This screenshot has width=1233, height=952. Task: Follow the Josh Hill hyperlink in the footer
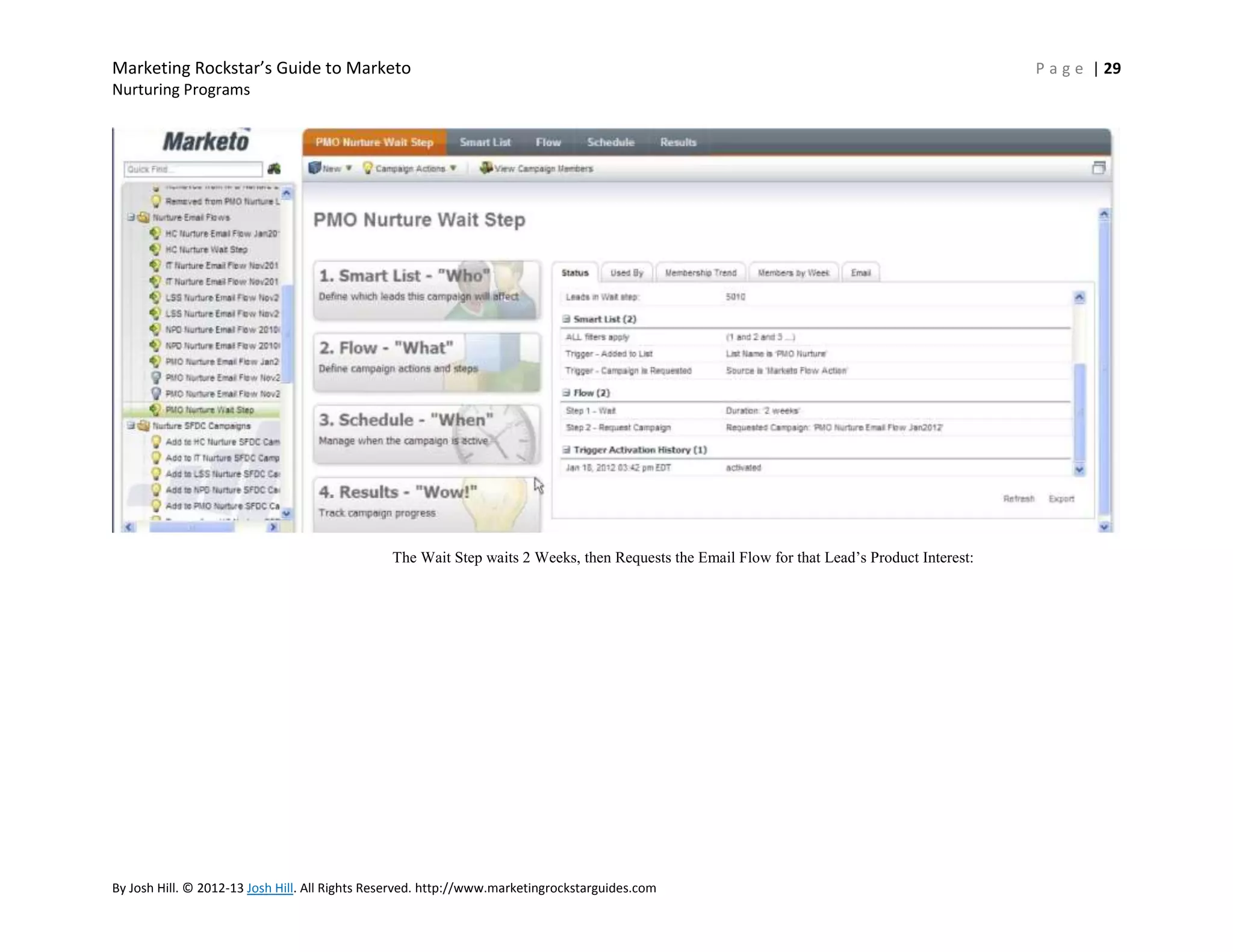270,888
